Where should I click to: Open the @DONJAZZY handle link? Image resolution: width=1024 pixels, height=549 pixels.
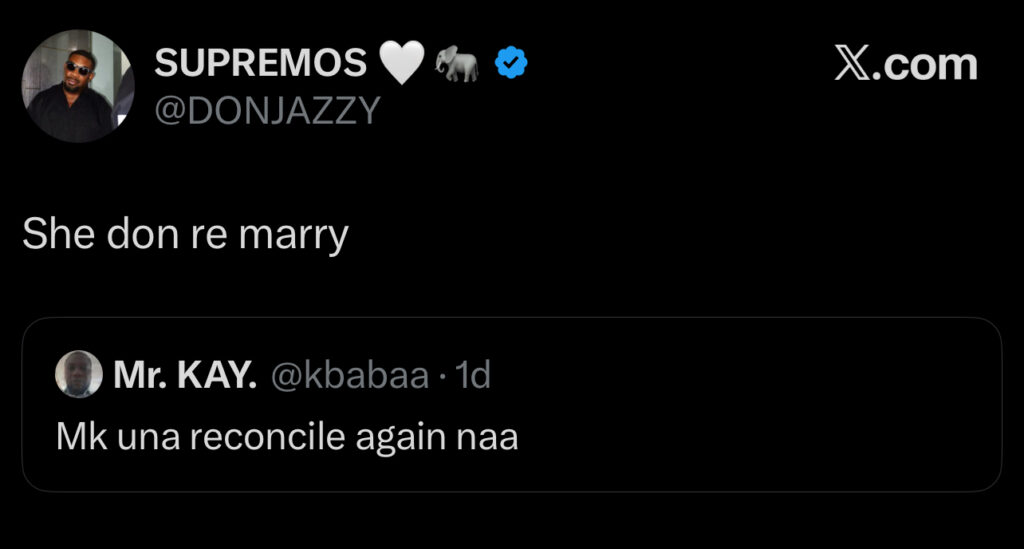click(267, 109)
